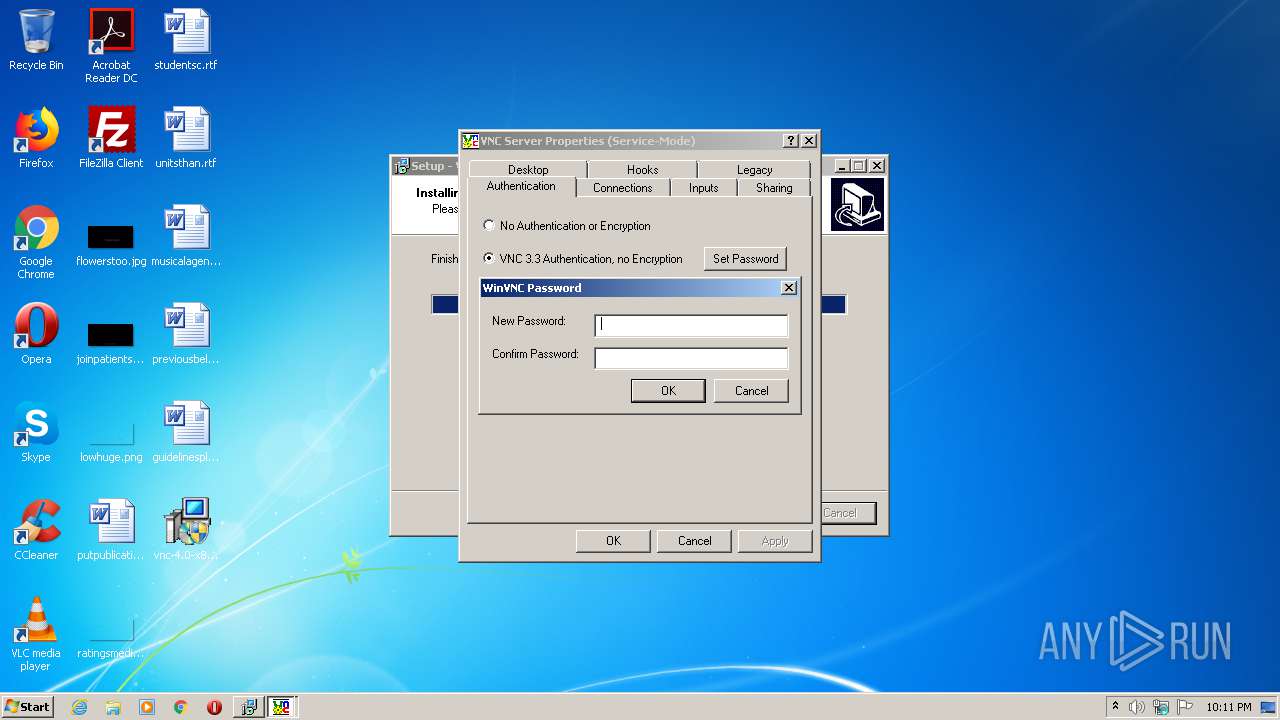Switch to the Legacy tab
Viewport: 1280px width, 720px height.
pos(754,170)
